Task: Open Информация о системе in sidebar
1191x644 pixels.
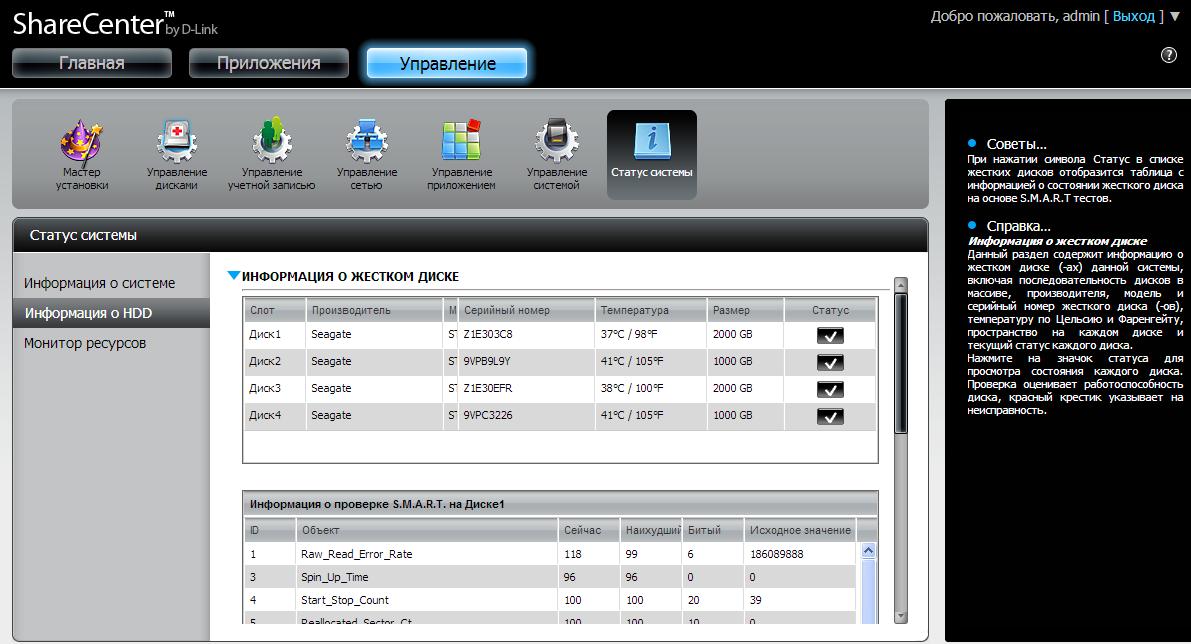Action: pyautogui.click(x=100, y=283)
